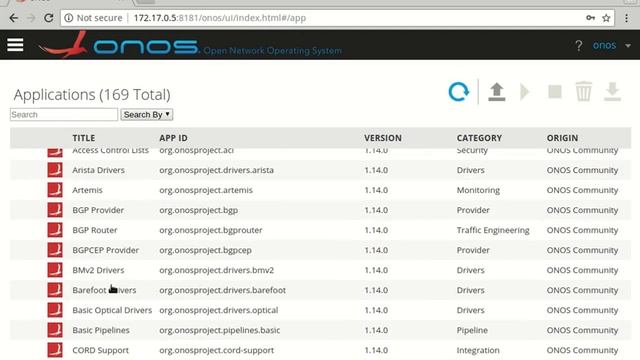640x360 pixels.
Task: Bookmark this page with star icon
Action: coord(606,18)
